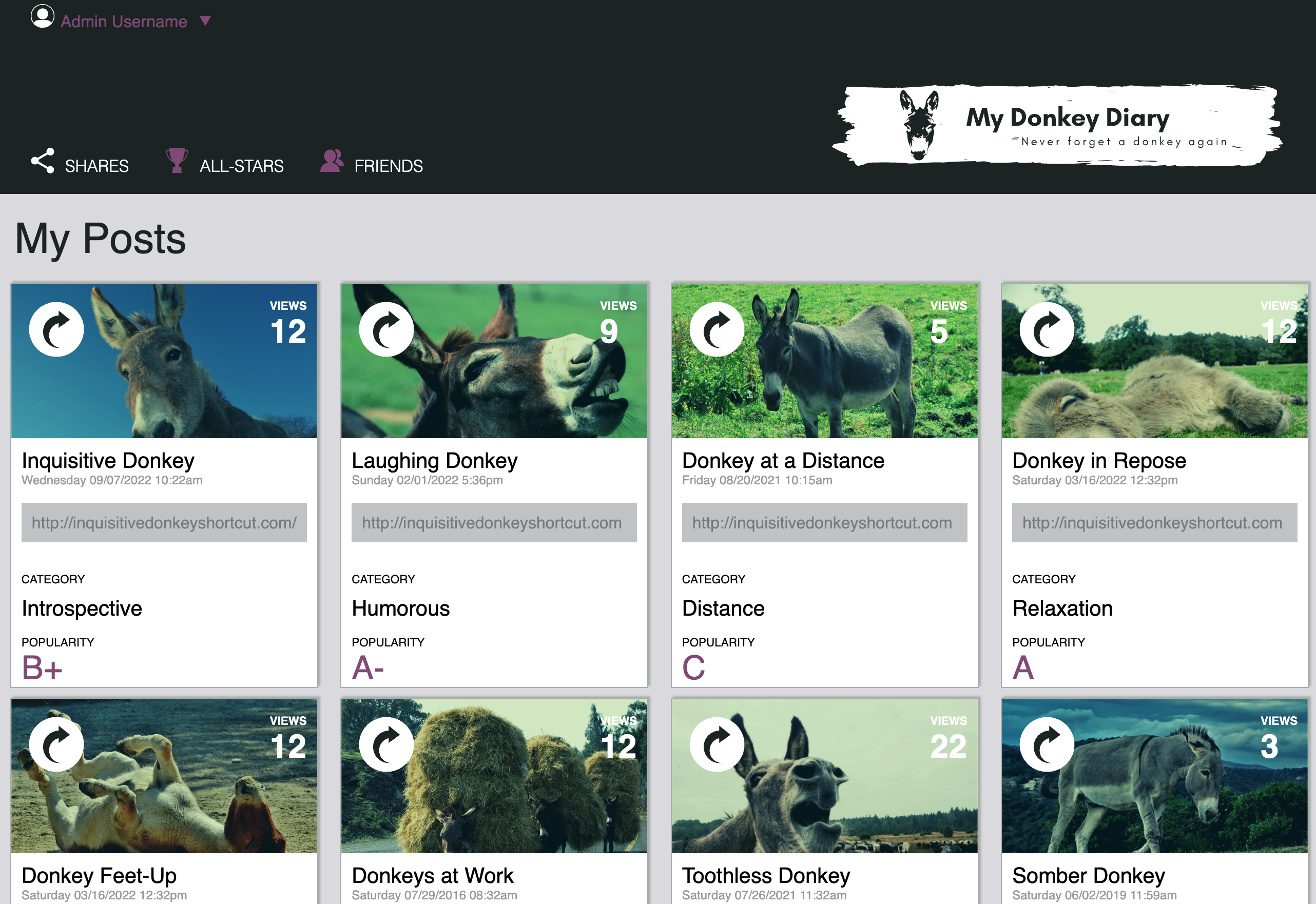Image resolution: width=1316 pixels, height=904 pixels.
Task: Share the Donkey in Repose post
Action: click(1047, 330)
